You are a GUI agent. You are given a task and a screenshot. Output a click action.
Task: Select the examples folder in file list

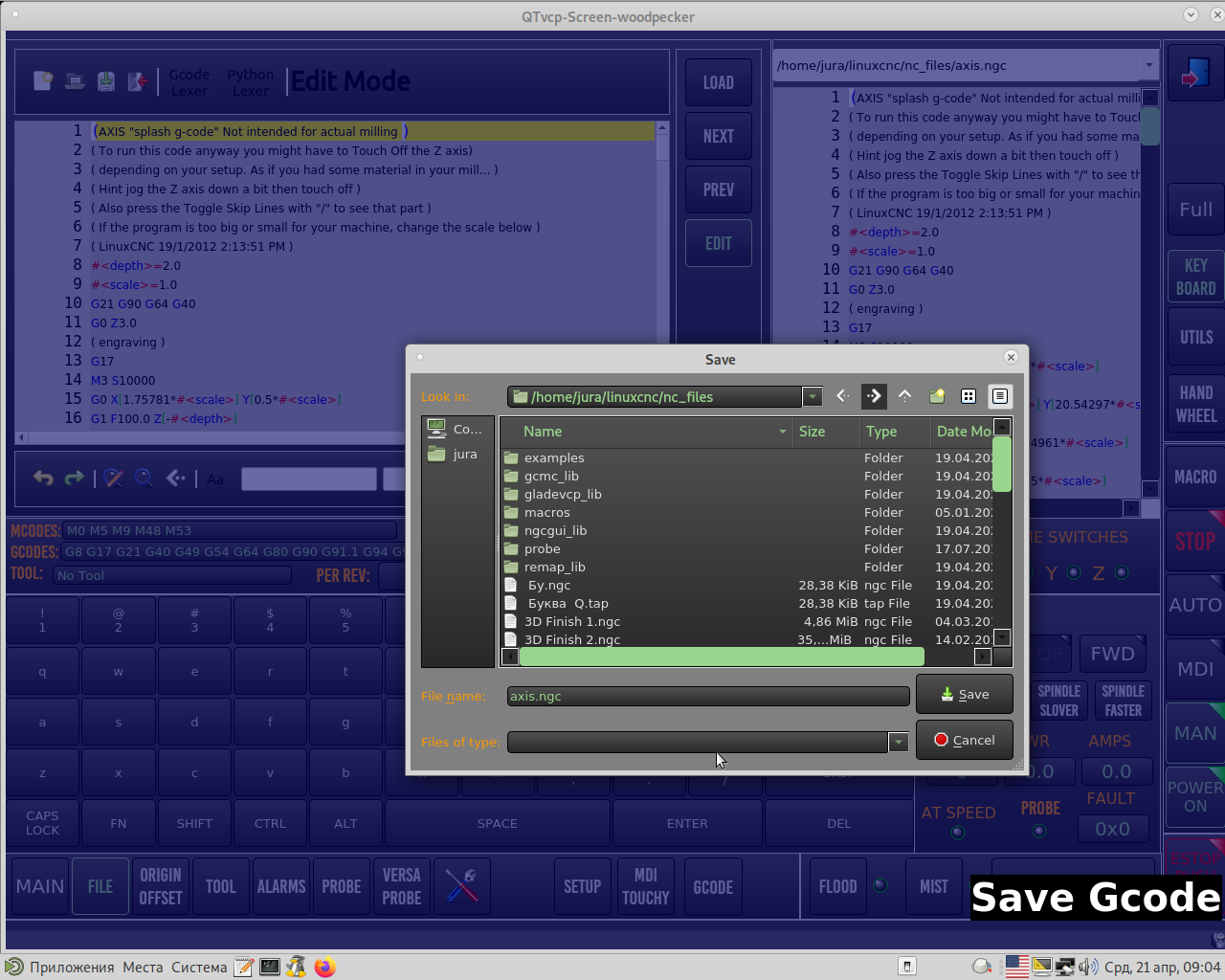[746, 457]
